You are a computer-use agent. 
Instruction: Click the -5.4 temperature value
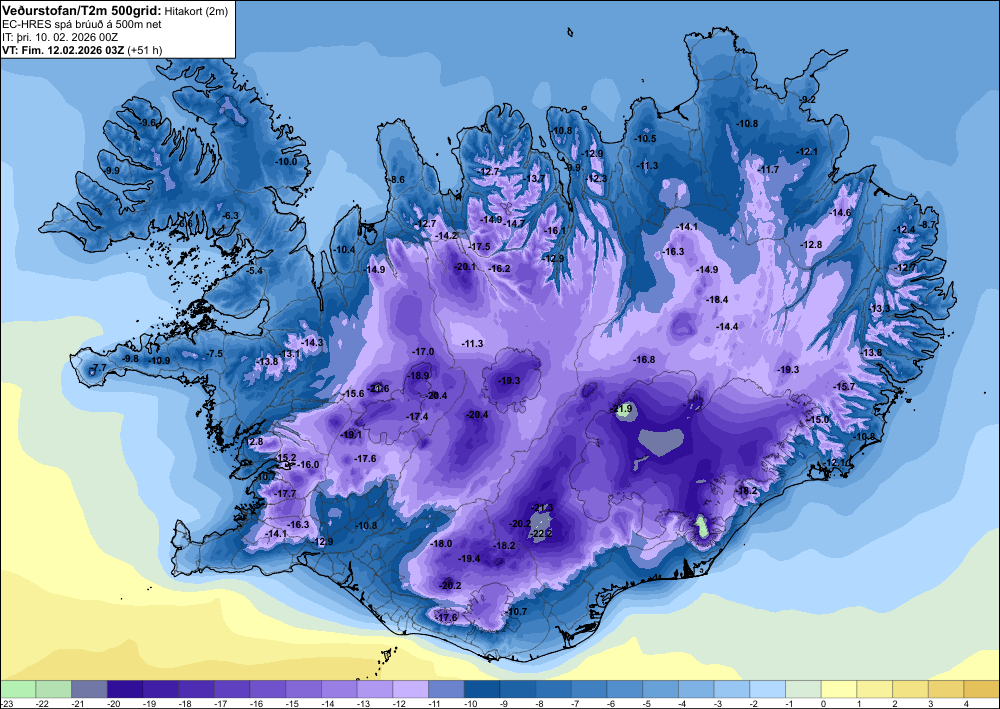254,271
